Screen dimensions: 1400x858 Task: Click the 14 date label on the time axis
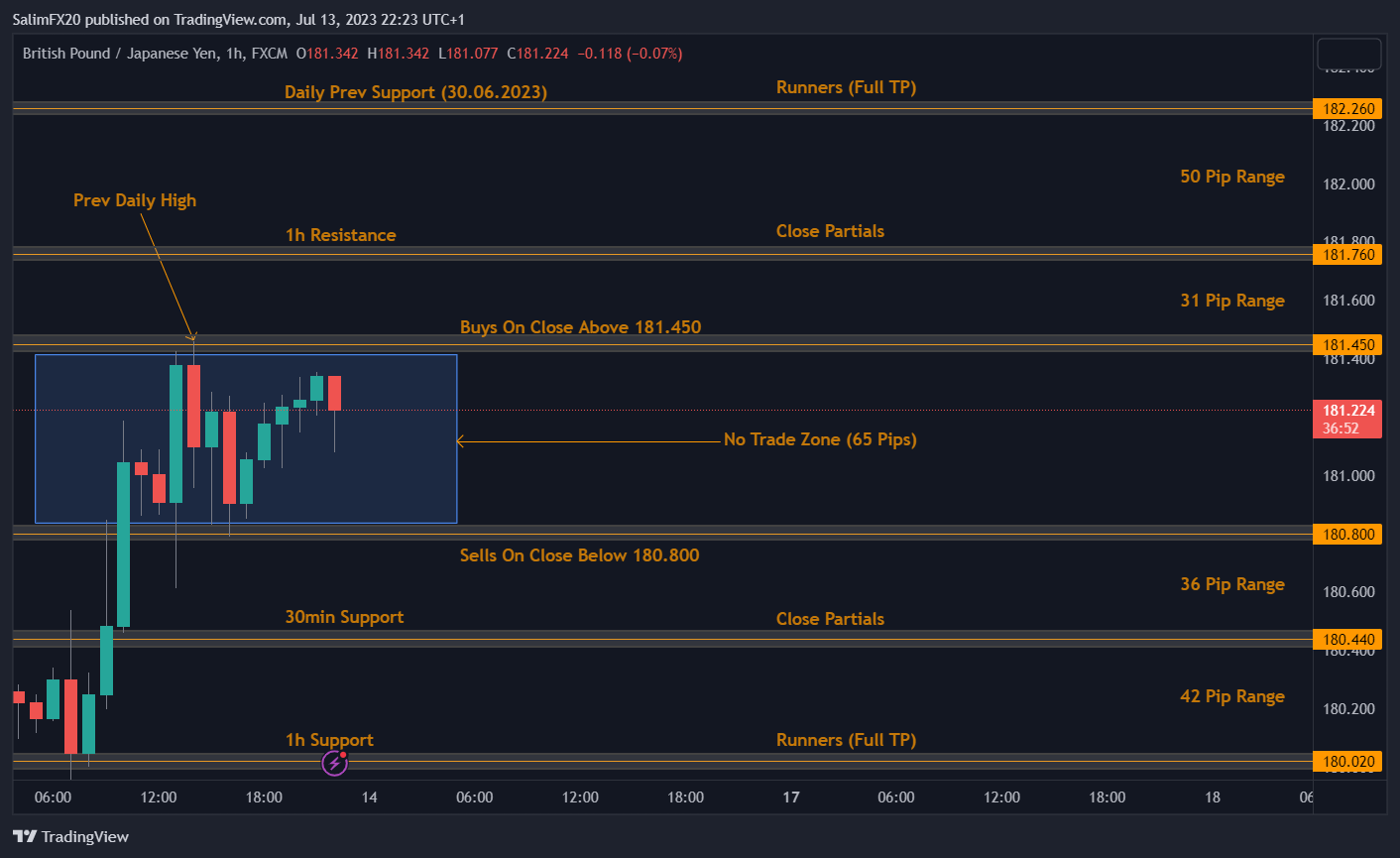click(369, 797)
